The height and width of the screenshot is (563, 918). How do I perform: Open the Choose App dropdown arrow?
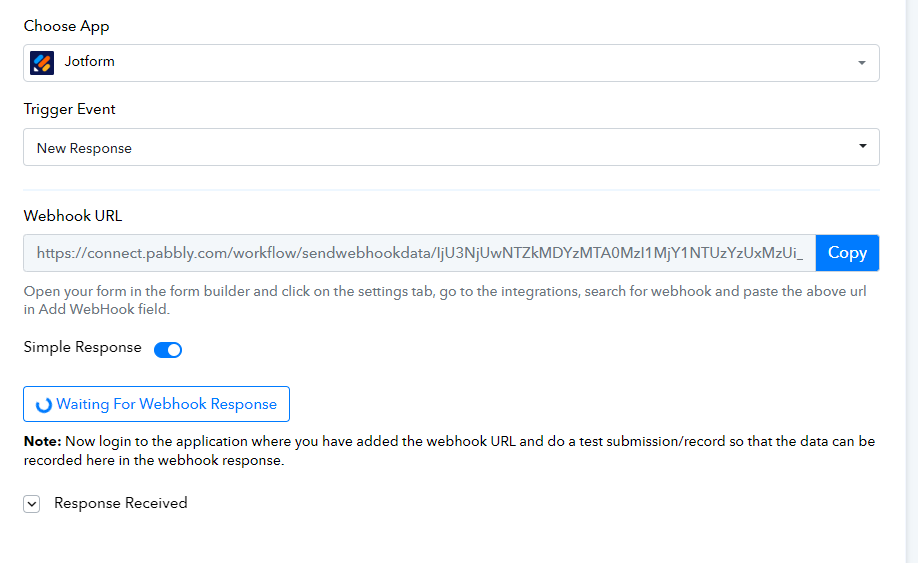click(x=862, y=63)
